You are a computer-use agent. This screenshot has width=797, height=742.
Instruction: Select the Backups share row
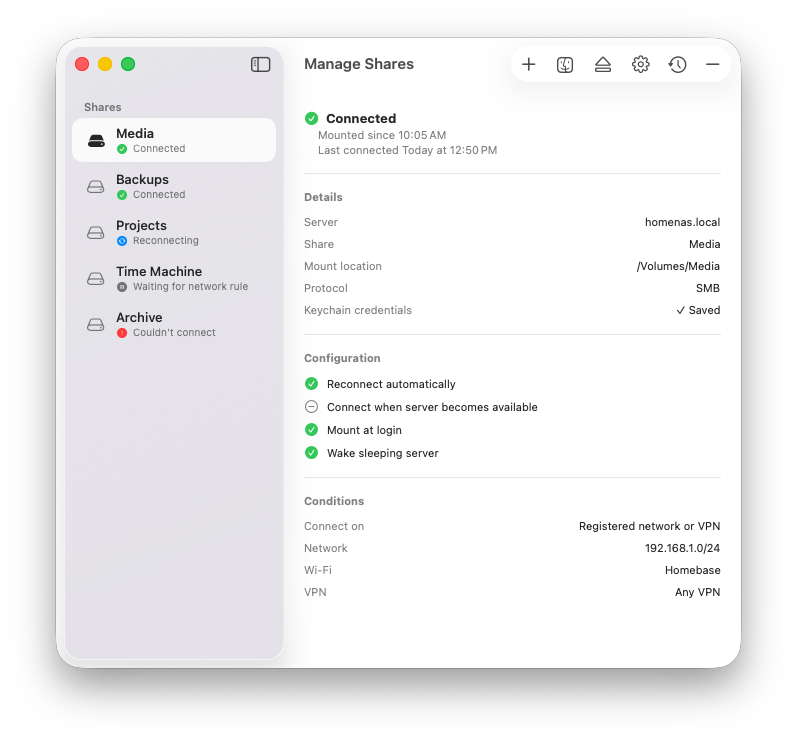(x=174, y=187)
